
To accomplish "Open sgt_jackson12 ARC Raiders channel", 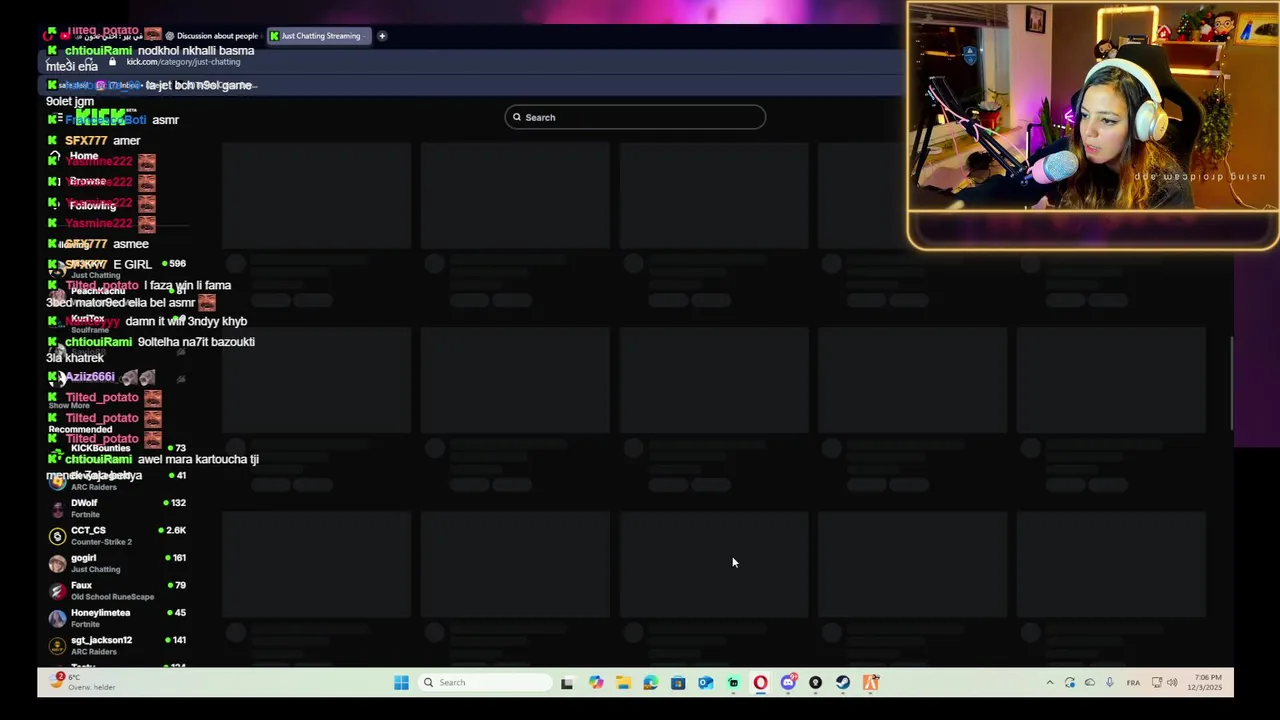I will pyautogui.click(x=118, y=645).
